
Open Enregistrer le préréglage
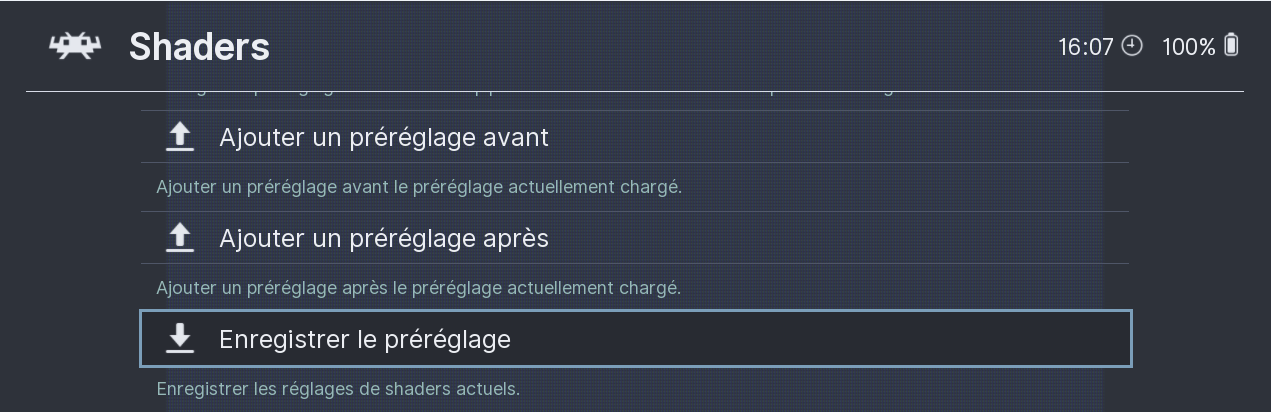[x=365, y=339]
